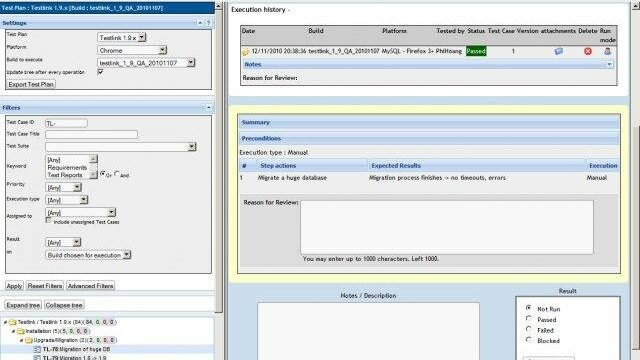Expand the Summary section header
This screenshot has width=640, height=360.
pyautogui.click(x=429, y=122)
